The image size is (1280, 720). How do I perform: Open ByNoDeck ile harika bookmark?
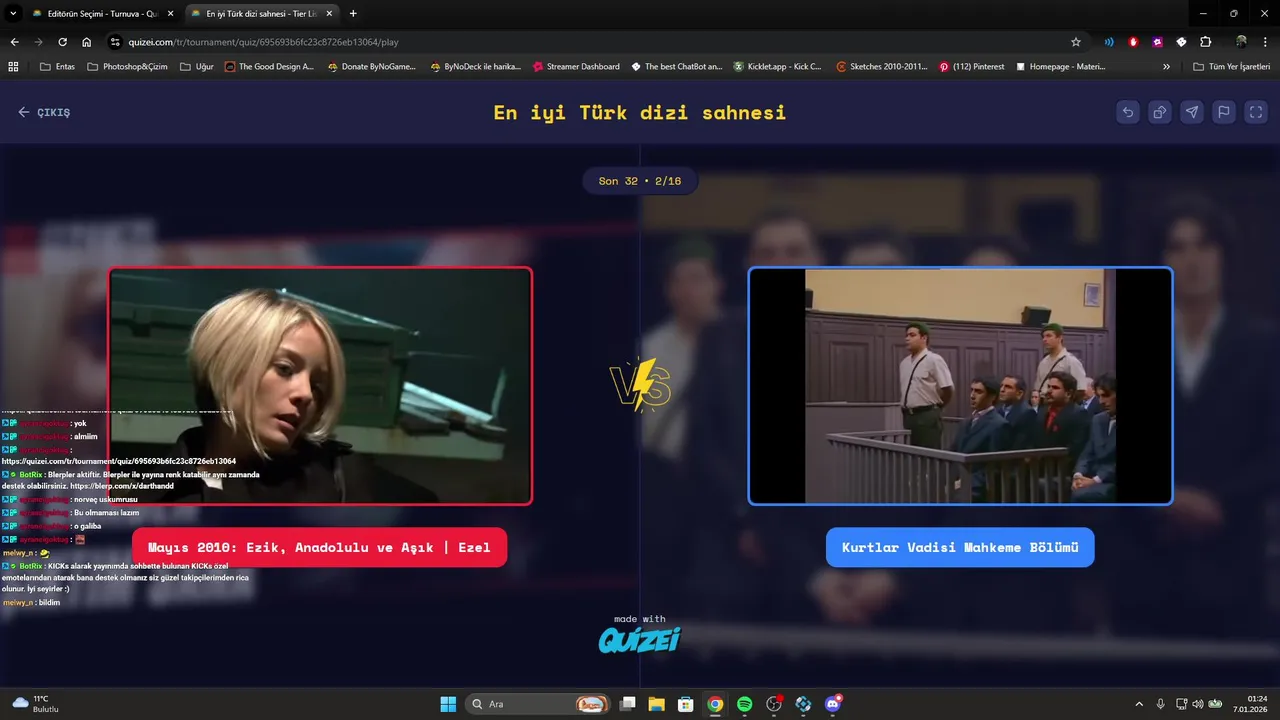click(476, 67)
